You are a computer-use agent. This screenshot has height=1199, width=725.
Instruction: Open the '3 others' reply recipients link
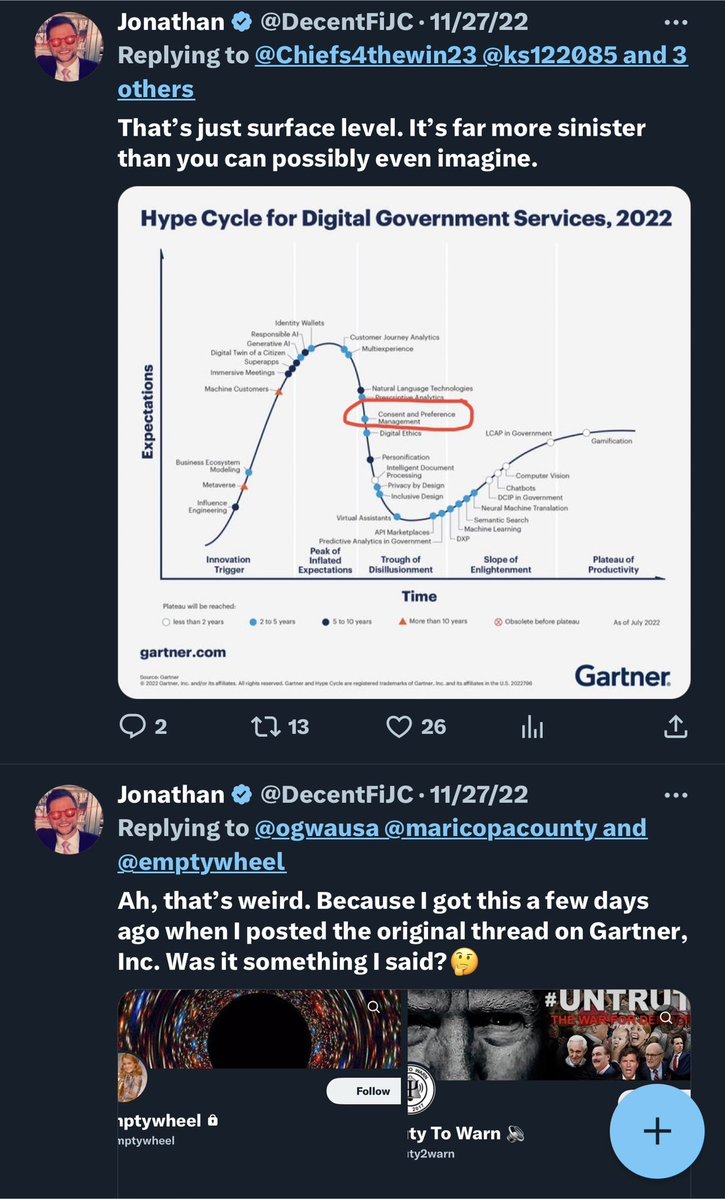tap(155, 88)
